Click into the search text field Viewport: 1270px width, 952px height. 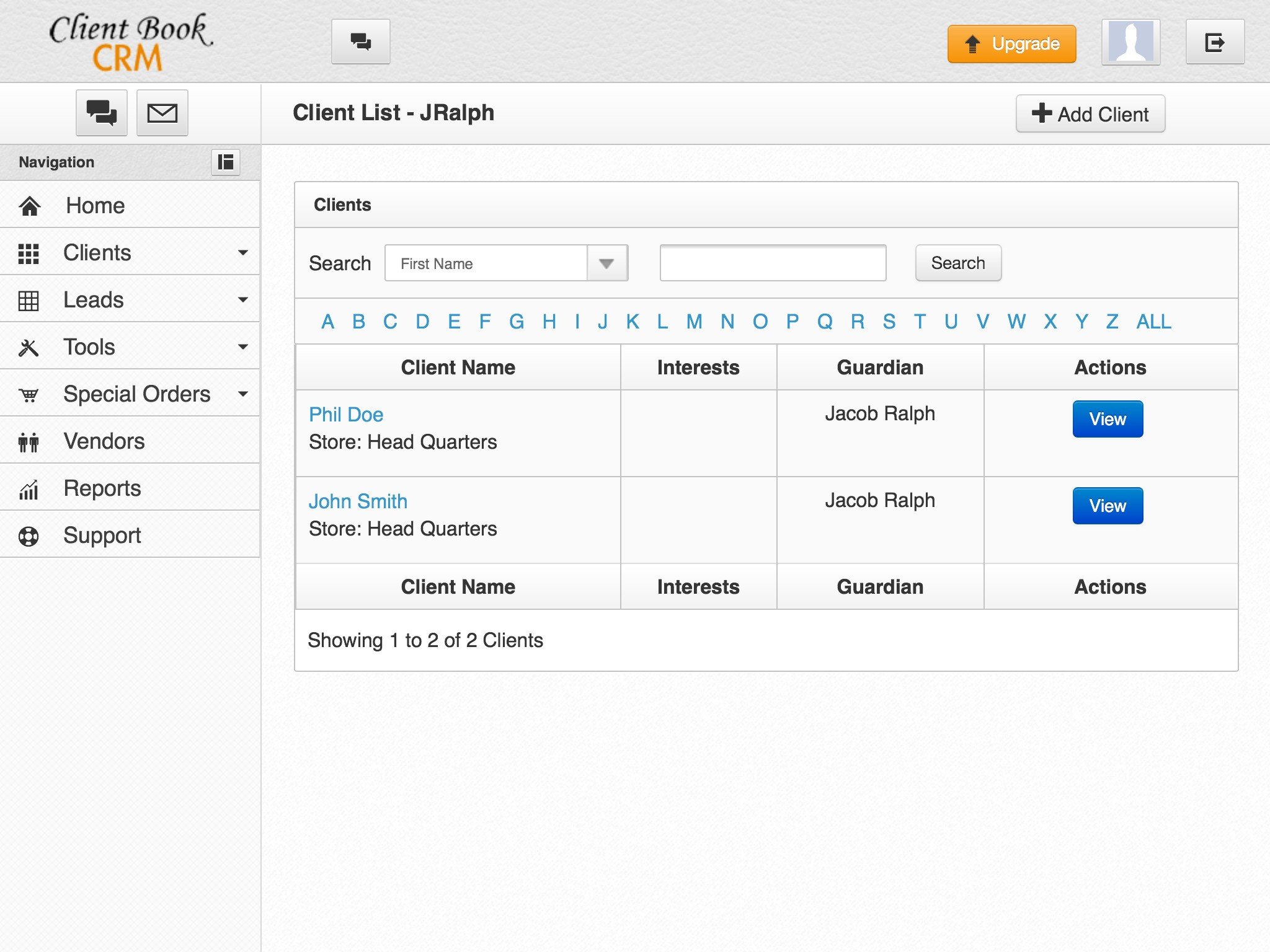tap(773, 263)
